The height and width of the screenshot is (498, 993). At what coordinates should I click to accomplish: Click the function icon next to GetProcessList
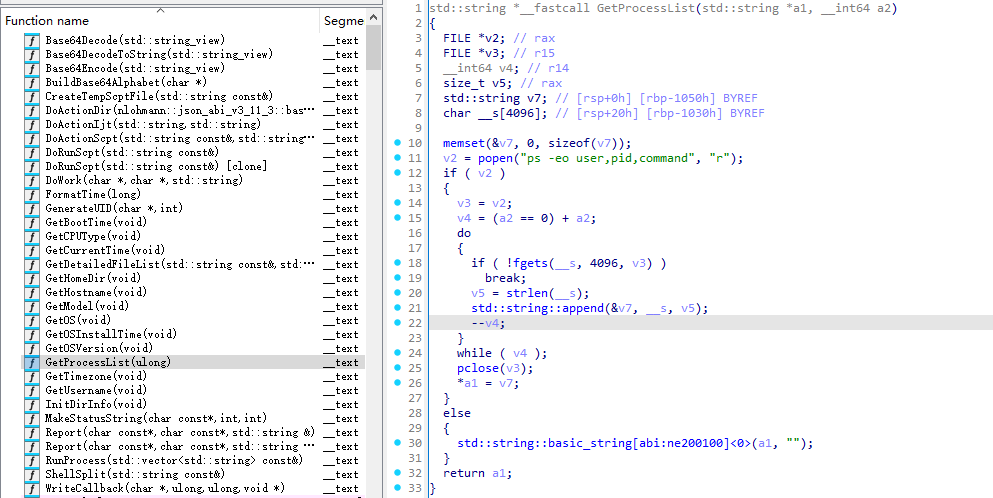click(31, 362)
